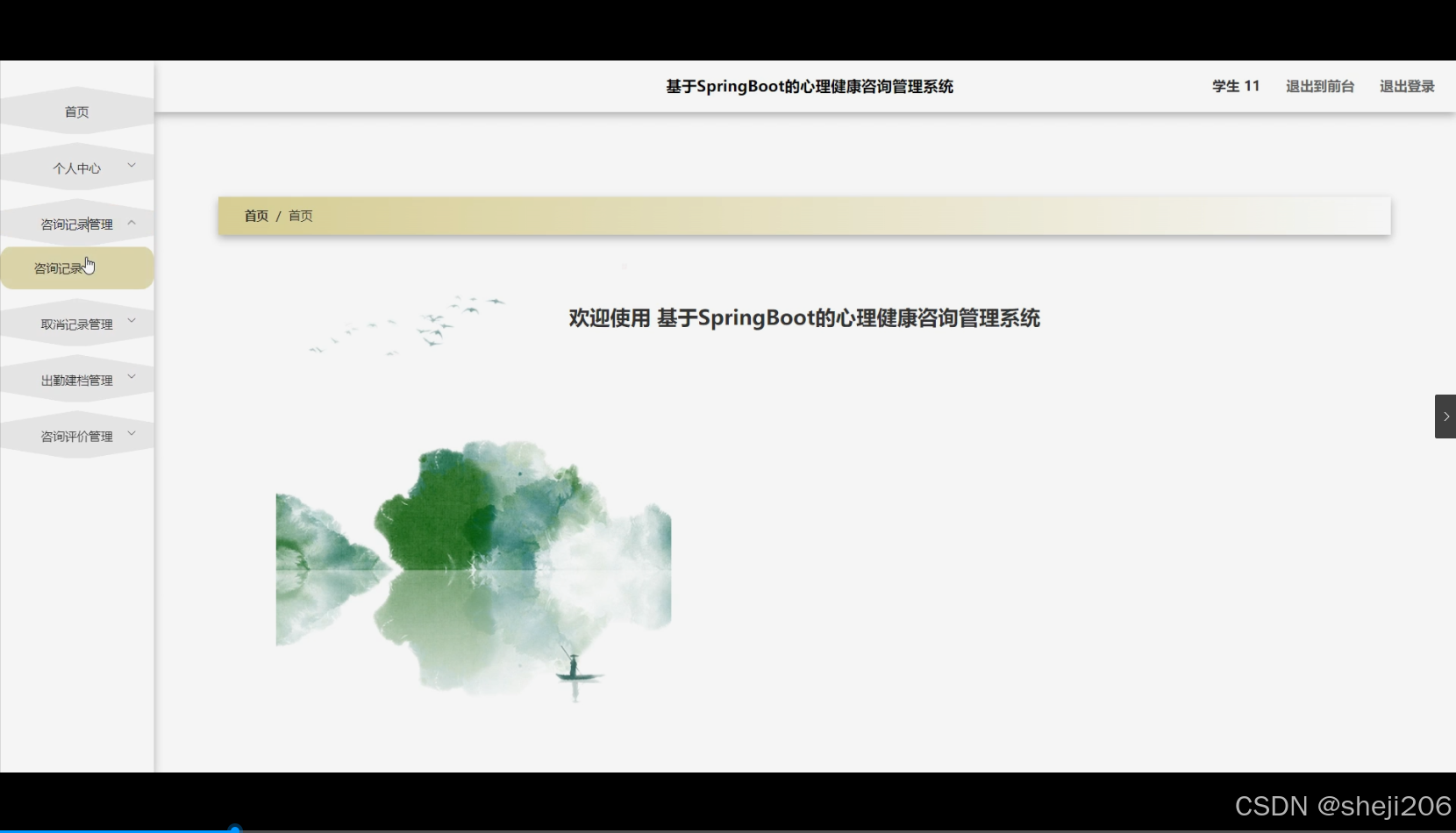The width and height of the screenshot is (1456, 833).
Task: Click 退出登录 to log out
Action: click(x=1406, y=86)
